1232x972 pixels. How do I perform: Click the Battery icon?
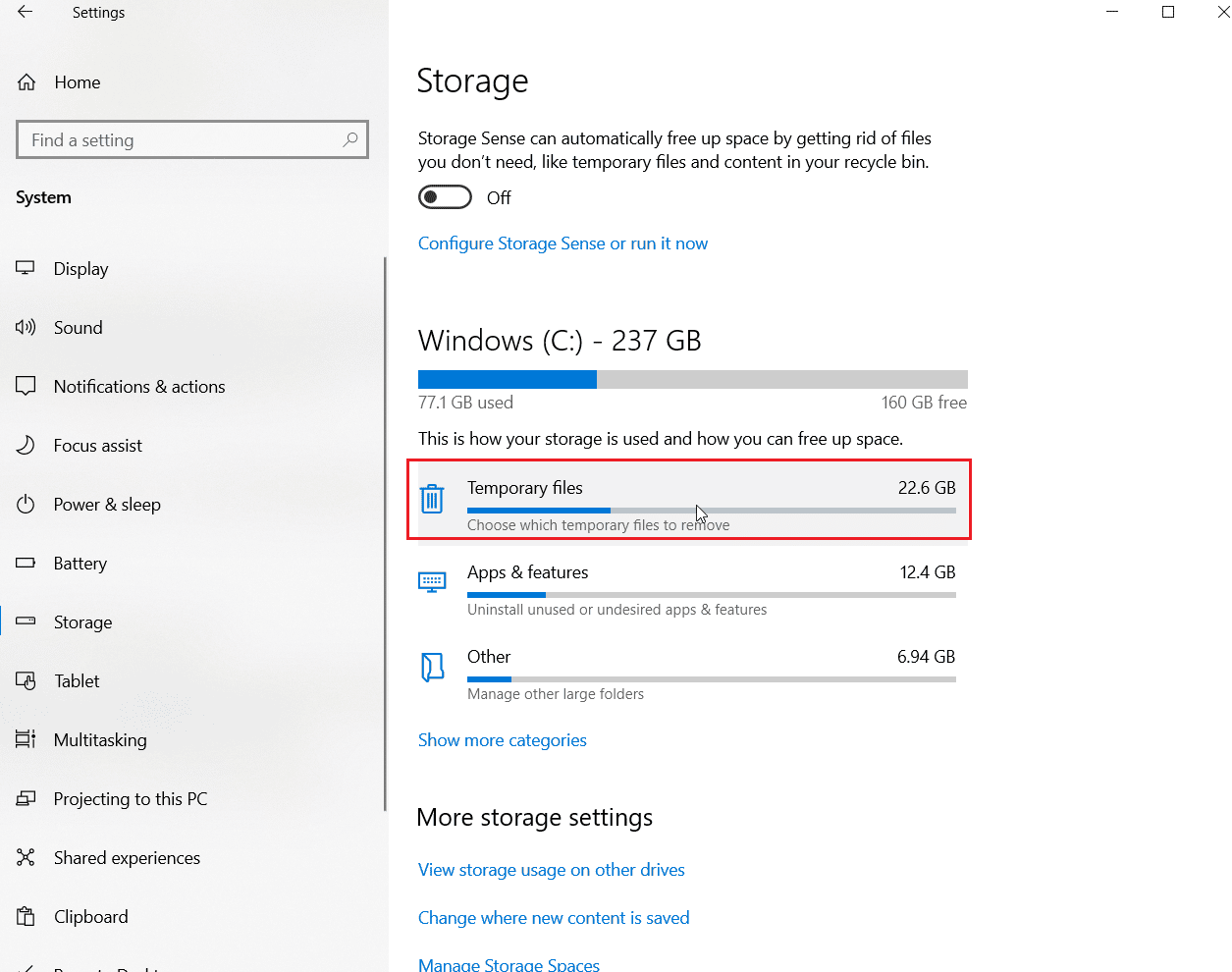(x=26, y=563)
